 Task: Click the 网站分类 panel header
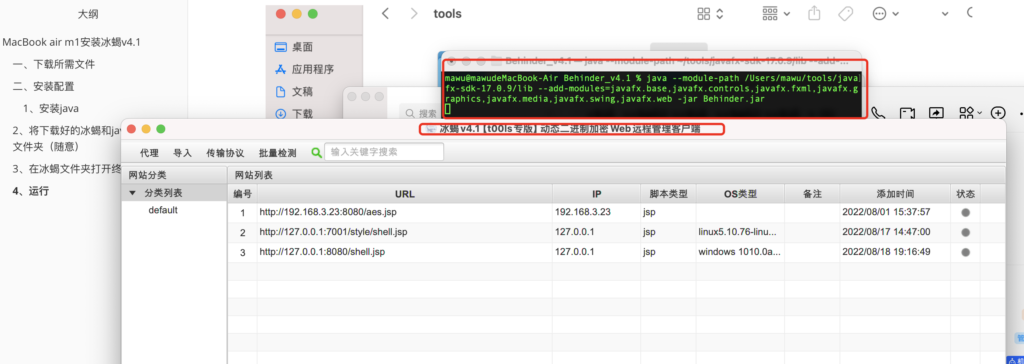(147, 175)
